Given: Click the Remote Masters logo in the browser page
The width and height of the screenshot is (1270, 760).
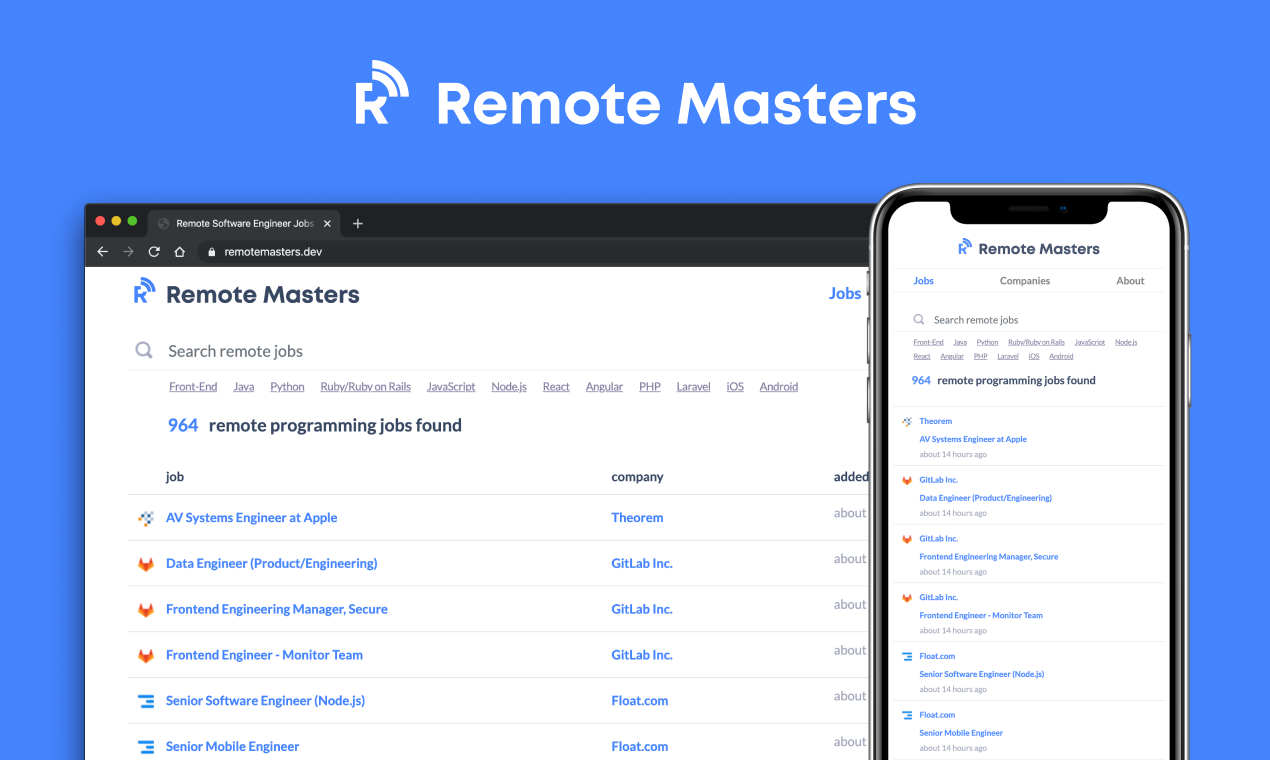Looking at the screenshot, I should click(246, 294).
